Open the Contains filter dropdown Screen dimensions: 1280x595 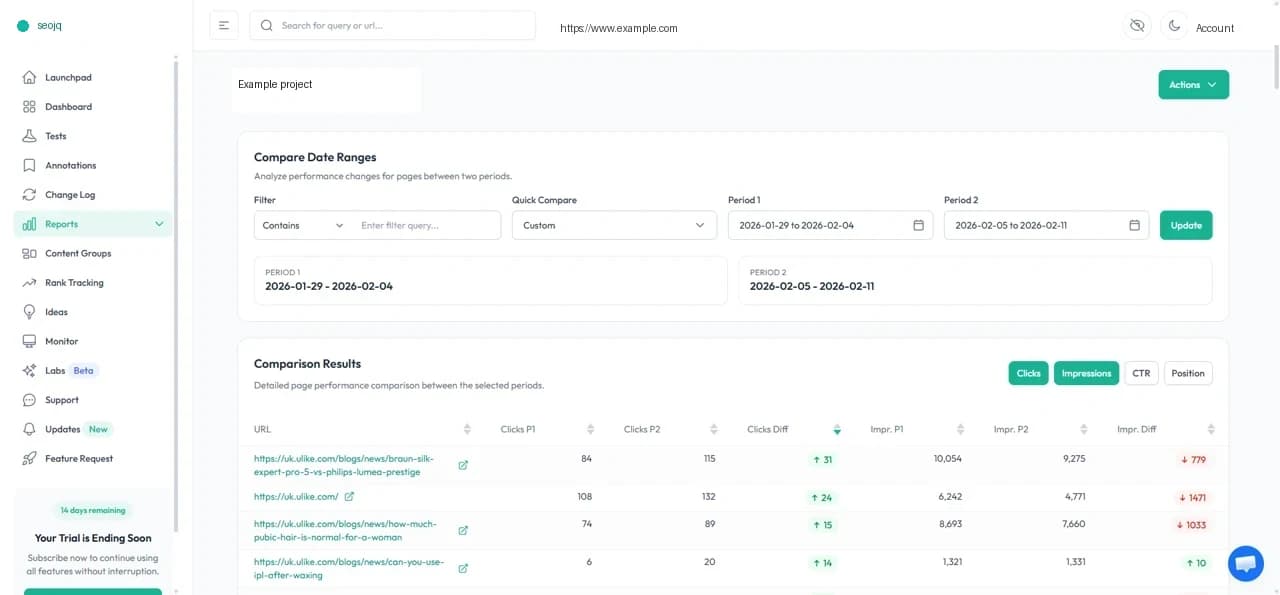(300, 225)
